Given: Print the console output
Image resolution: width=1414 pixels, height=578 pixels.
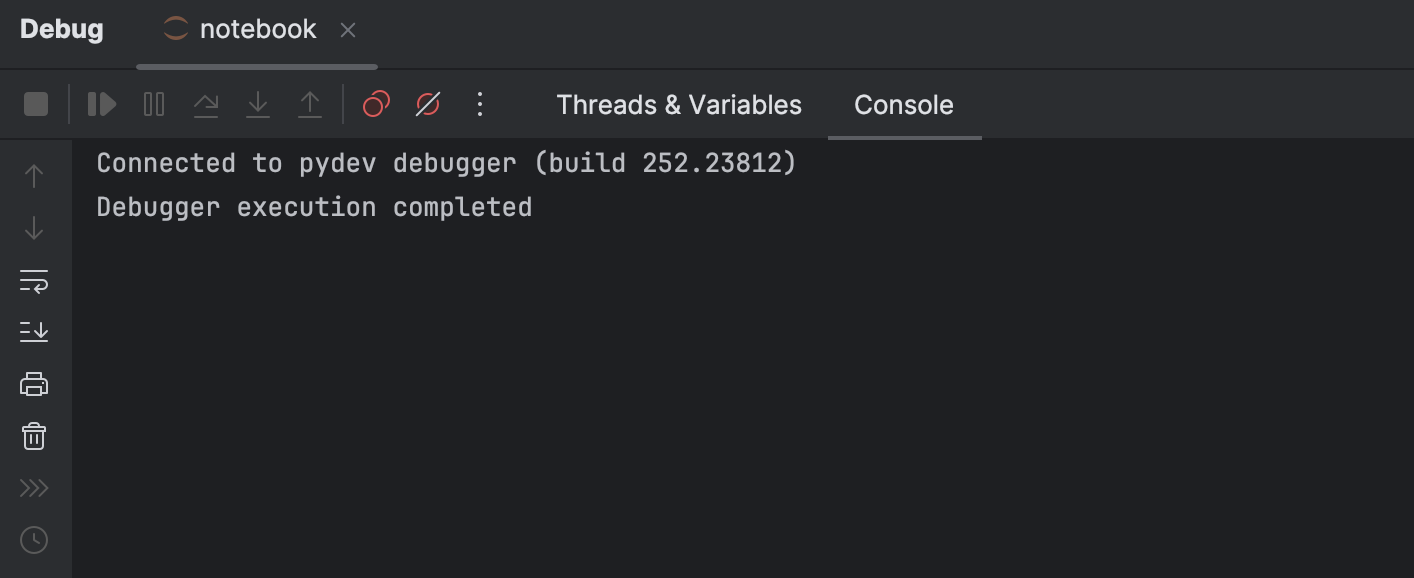Looking at the screenshot, I should [x=34, y=384].
